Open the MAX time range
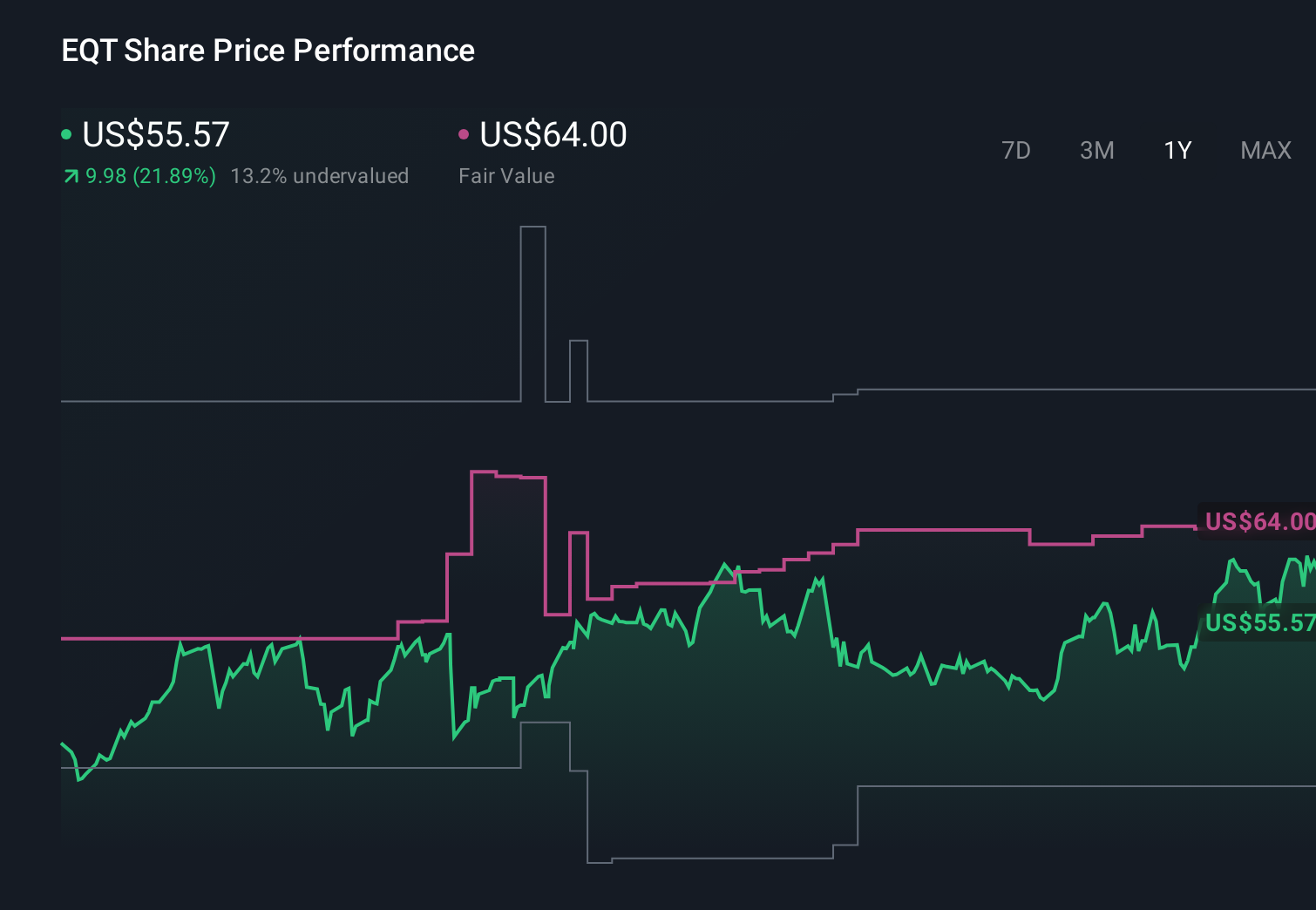This screenshot has height=910, width=1316. [1265, 150]
